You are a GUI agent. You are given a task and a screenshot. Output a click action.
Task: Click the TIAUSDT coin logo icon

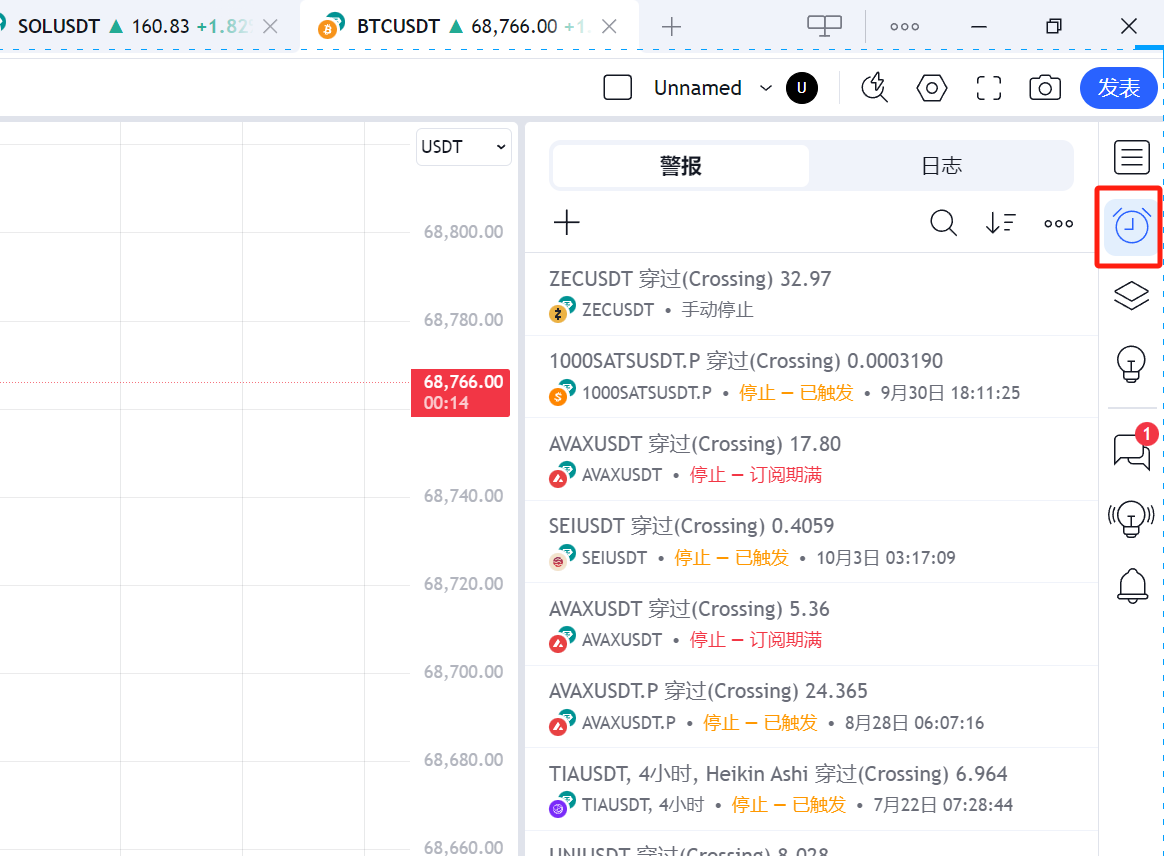pyautogui.click(x=561, y=805)
